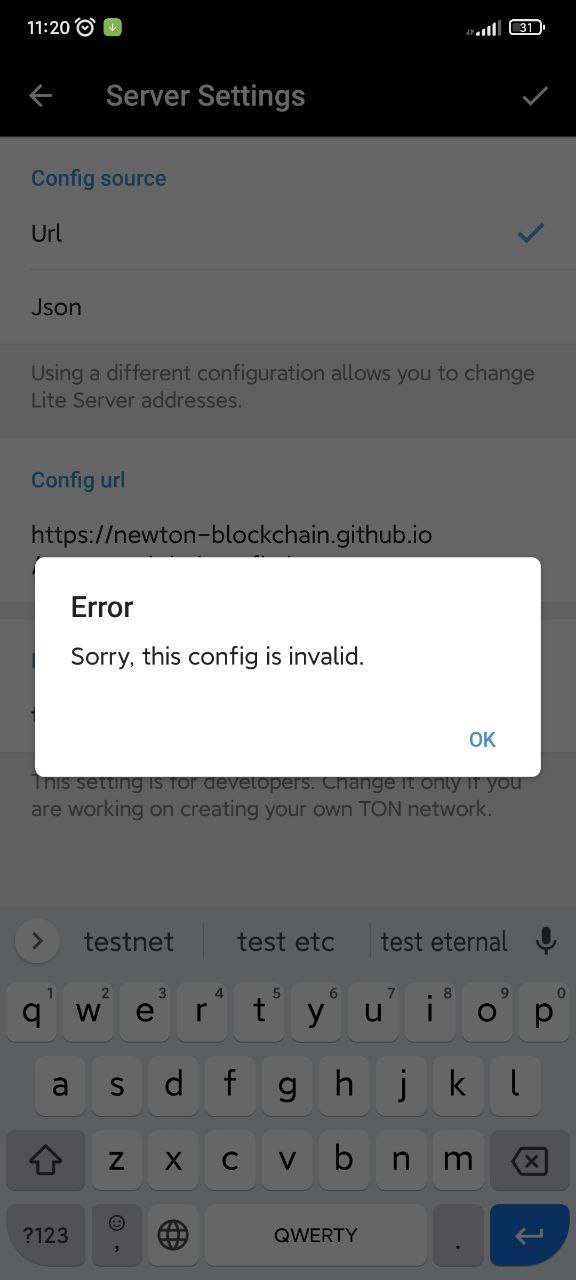Choose the "test etc" suggestion
This screenshot has width=576, height=1280.
[x=286, y=941]
